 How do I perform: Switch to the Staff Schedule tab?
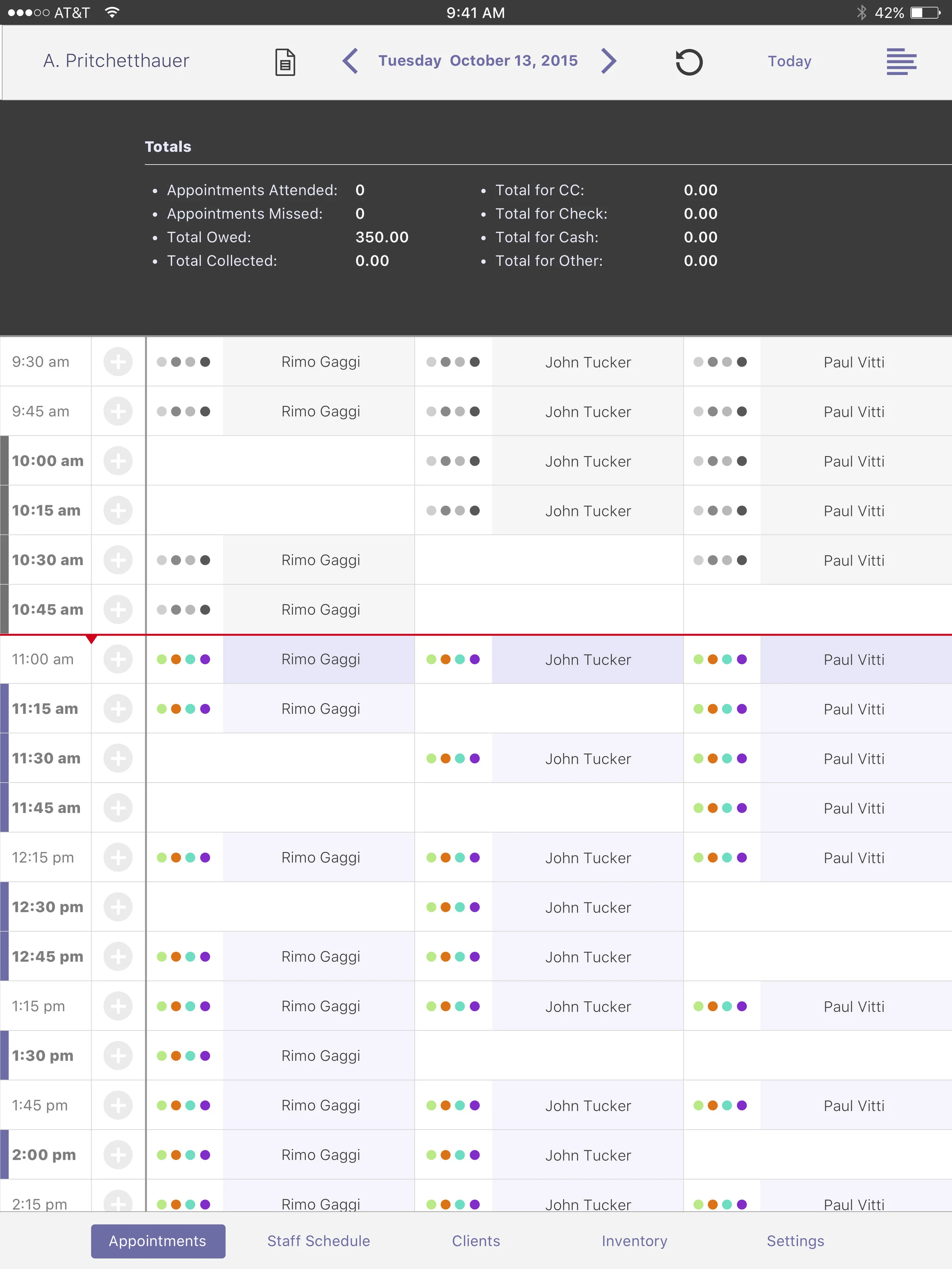click(318, 1241)
